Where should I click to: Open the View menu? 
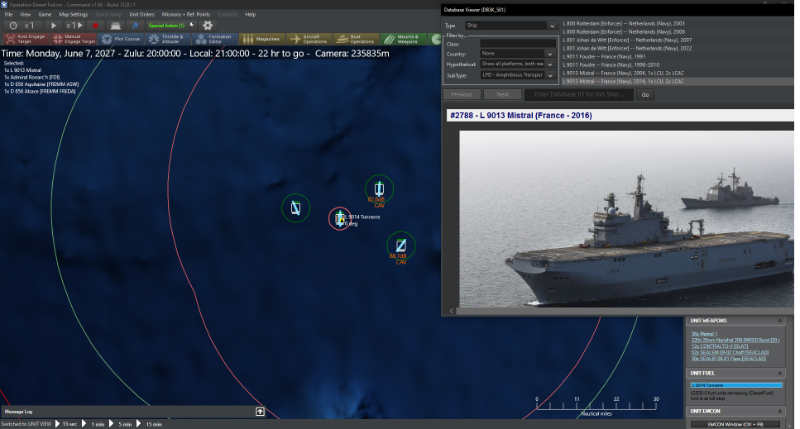(25, 14)
